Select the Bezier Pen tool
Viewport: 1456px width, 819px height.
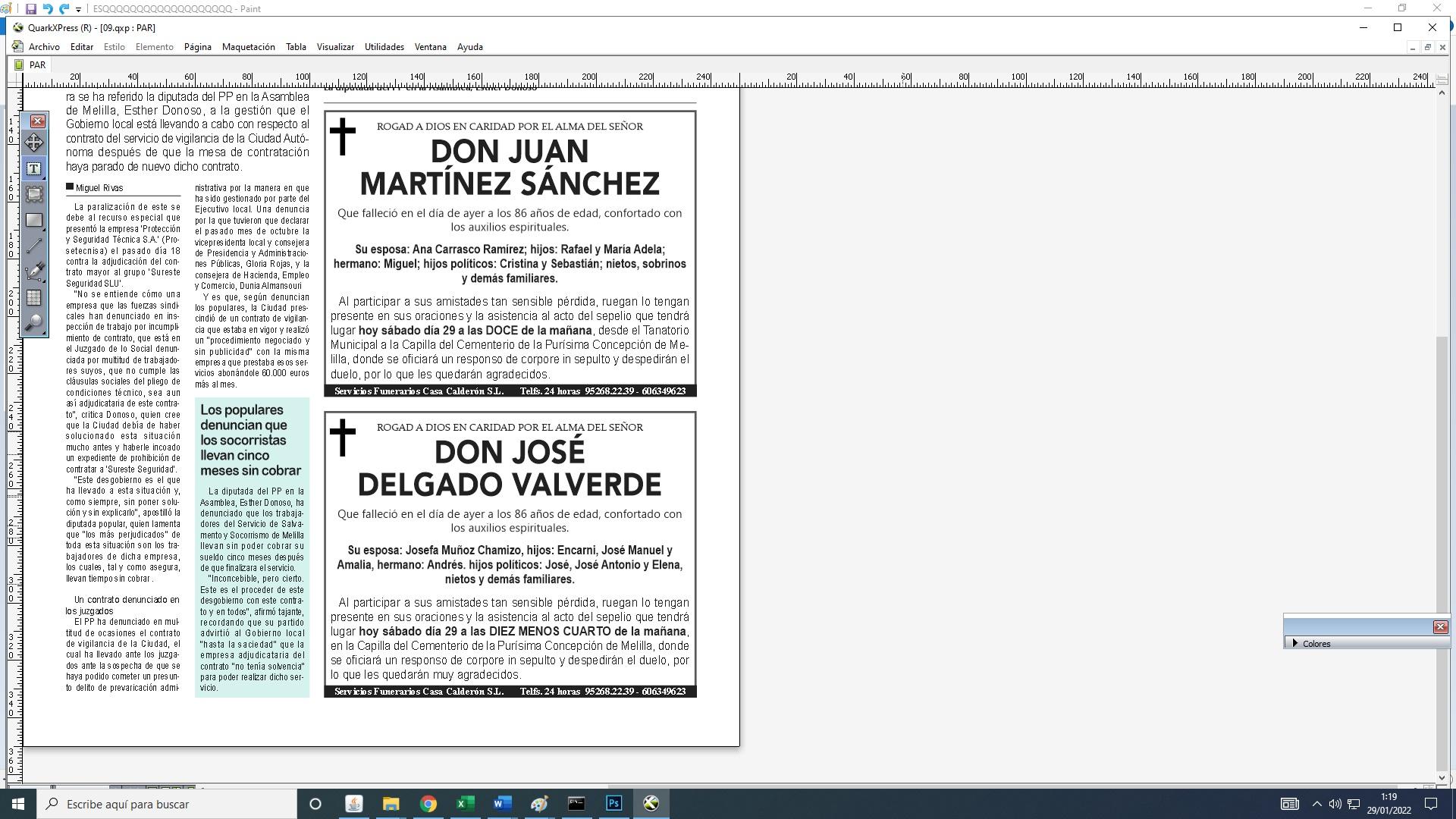(x=34, y=271)
